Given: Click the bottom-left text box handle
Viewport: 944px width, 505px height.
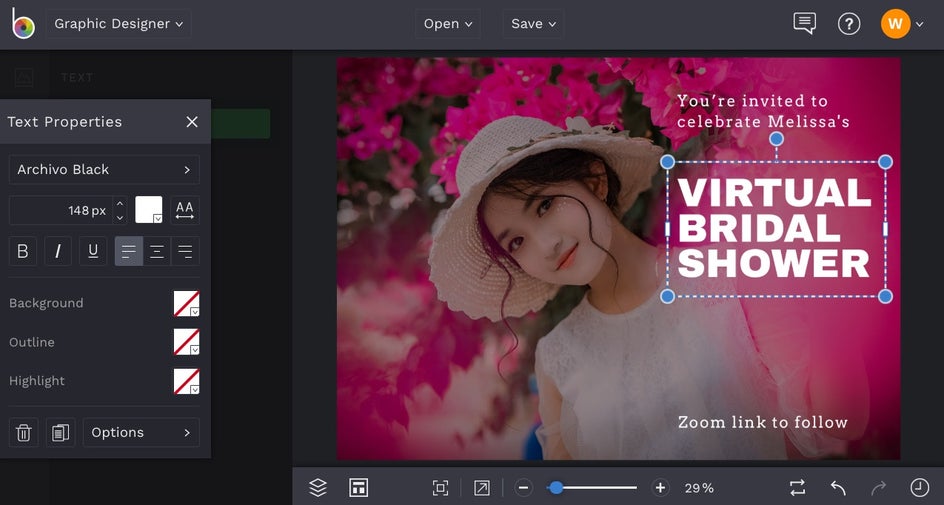Looking at the screenshot, I should 668,296.
